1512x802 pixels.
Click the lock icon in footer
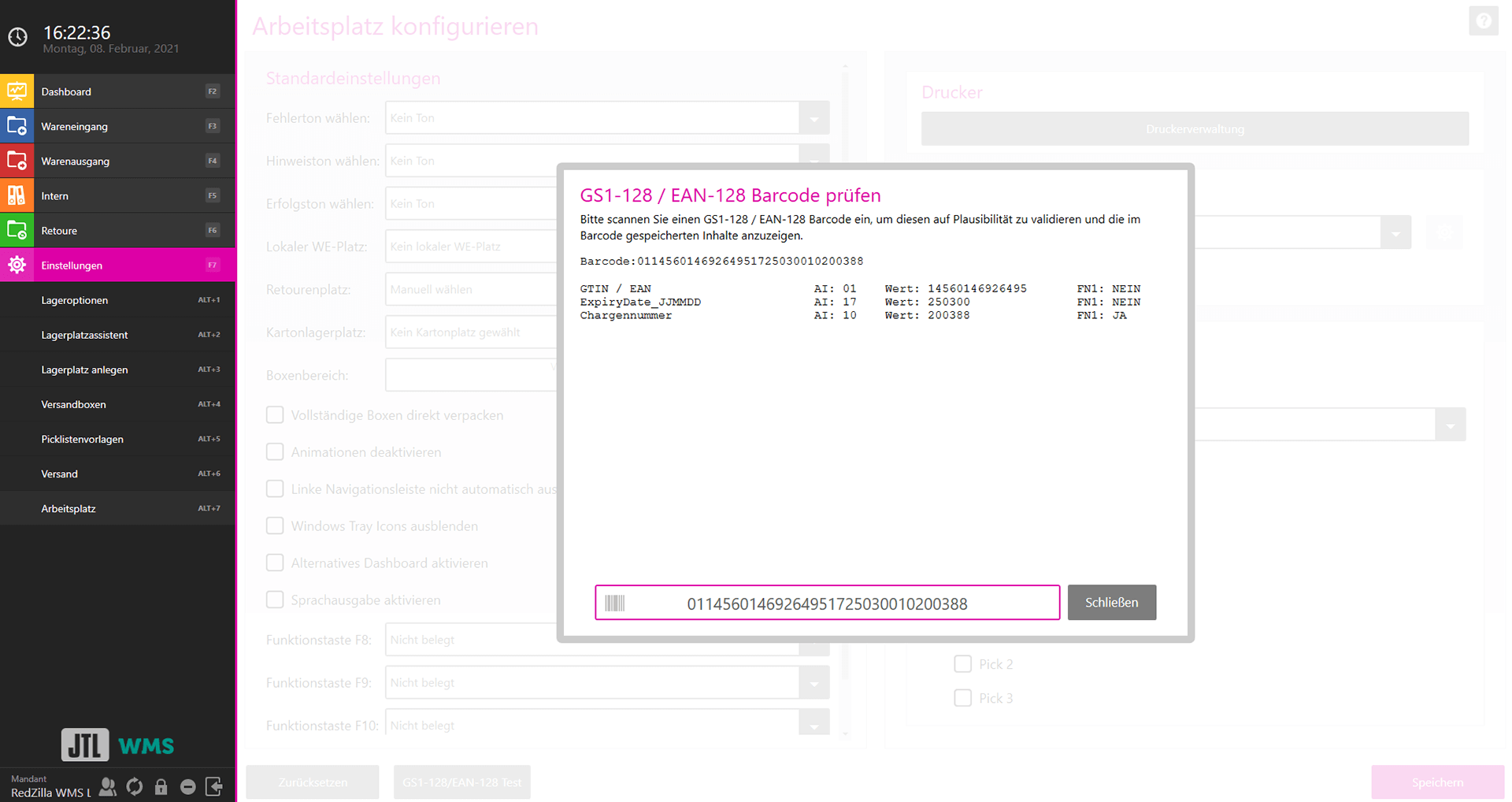161,786
